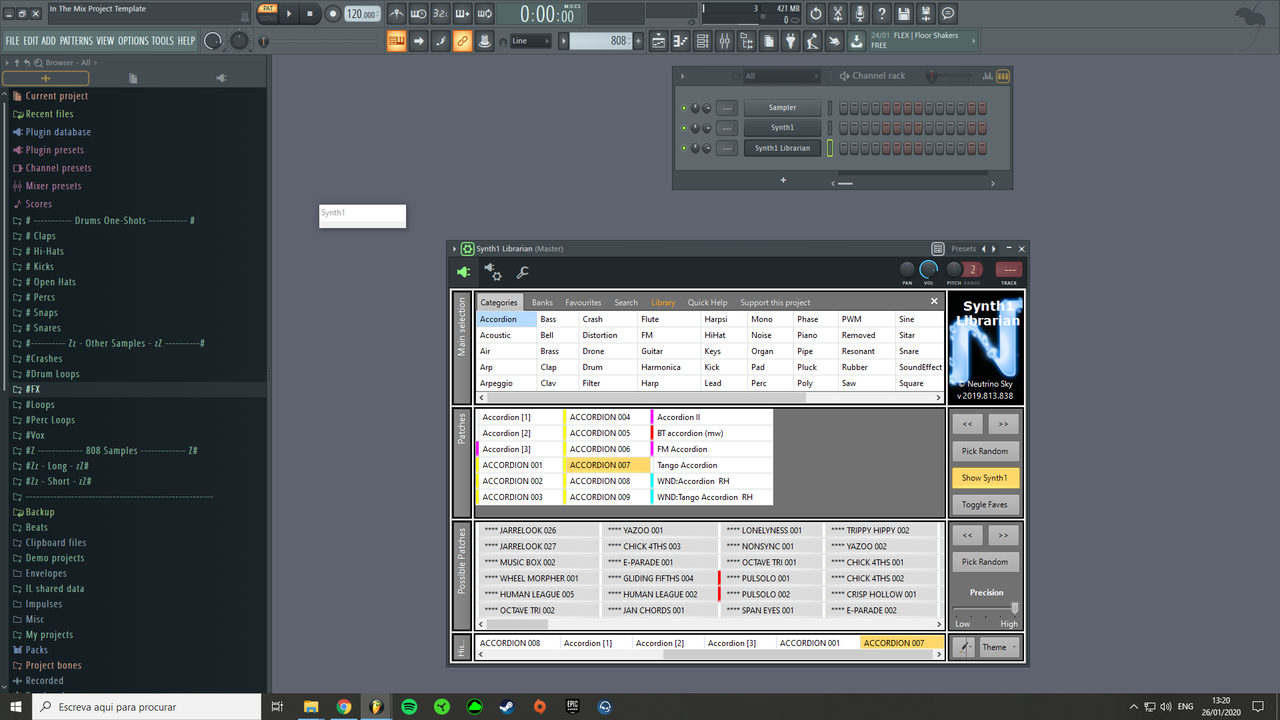This screenshot has height=720, width=1280.
Task: Open the PATTERNS menu
Action: tap(76, 41)
